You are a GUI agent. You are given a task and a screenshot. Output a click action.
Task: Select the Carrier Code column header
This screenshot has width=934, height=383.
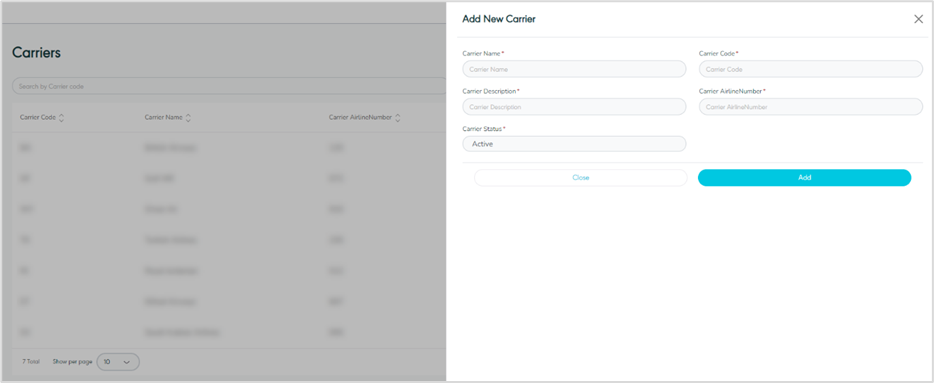click(x=38, y=117)
